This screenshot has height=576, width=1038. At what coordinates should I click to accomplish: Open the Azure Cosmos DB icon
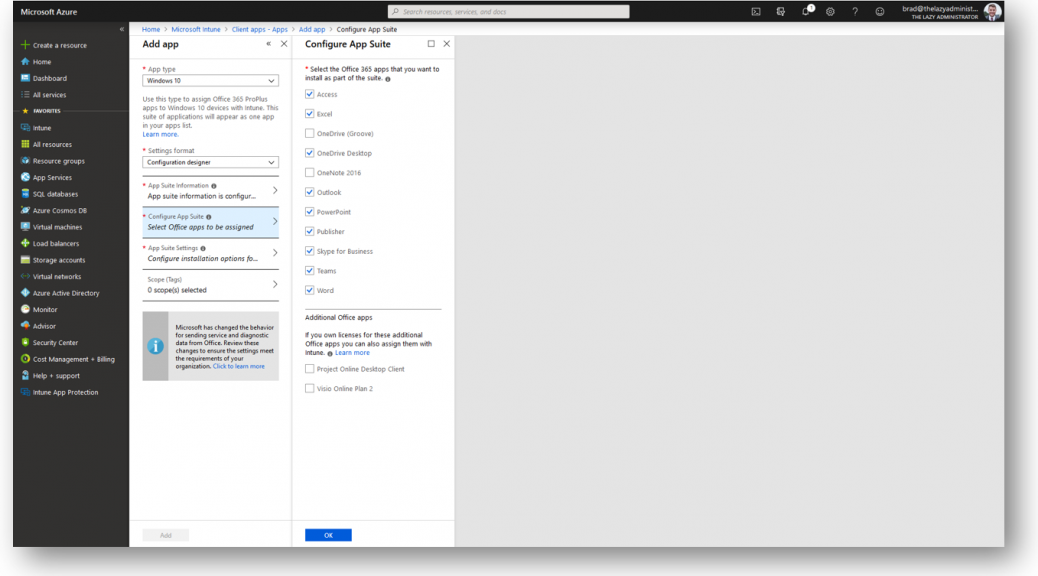click(x=25, y=211)
